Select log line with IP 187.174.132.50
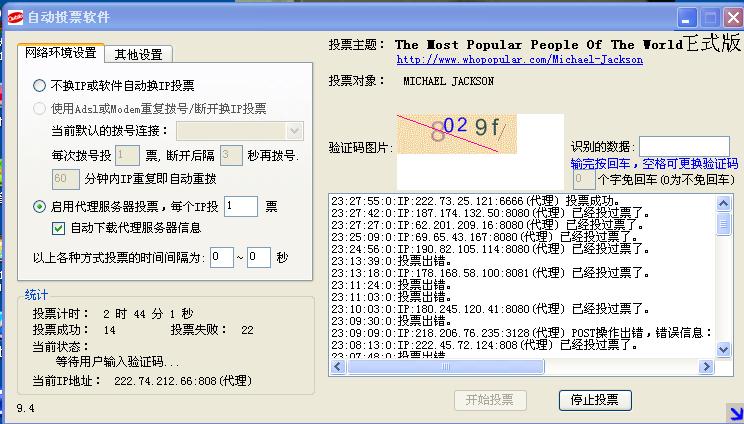Image resolution: width=744 pixels, height=424 pixels. (x=491, y=213)
